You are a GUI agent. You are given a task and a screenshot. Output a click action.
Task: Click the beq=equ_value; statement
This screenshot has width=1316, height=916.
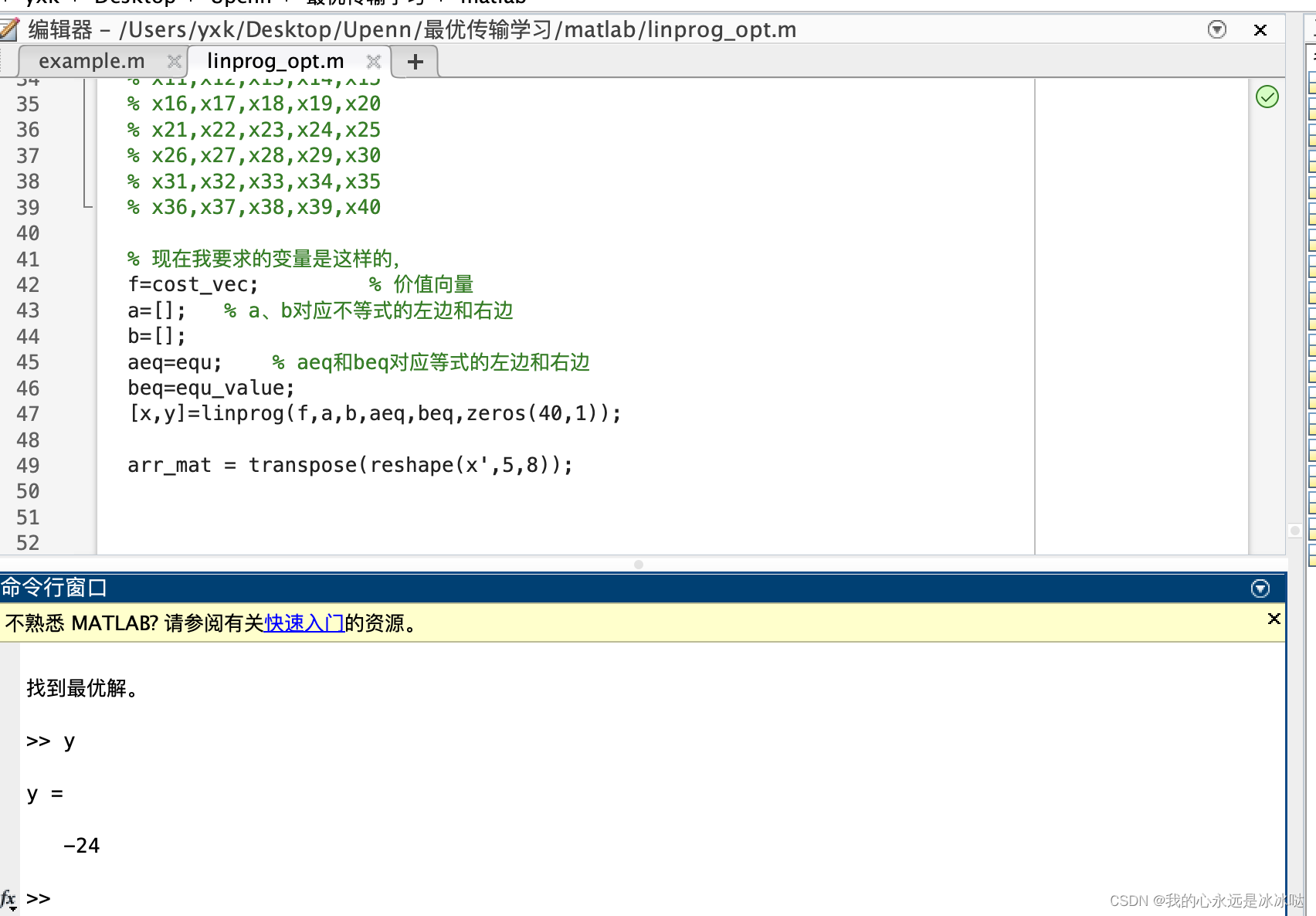(x=211, y=388)
